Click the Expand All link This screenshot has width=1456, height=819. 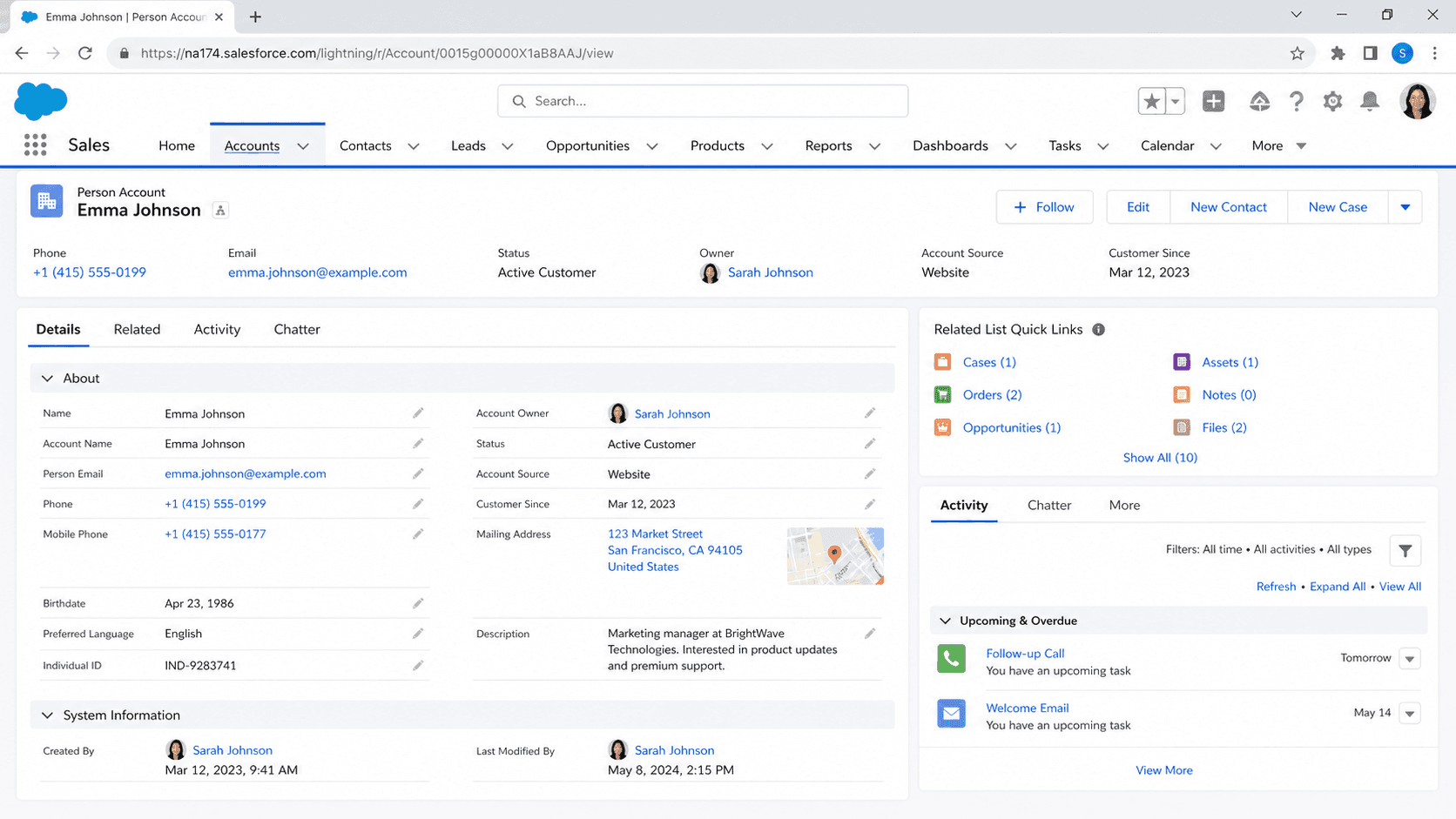click(1337, 587)
